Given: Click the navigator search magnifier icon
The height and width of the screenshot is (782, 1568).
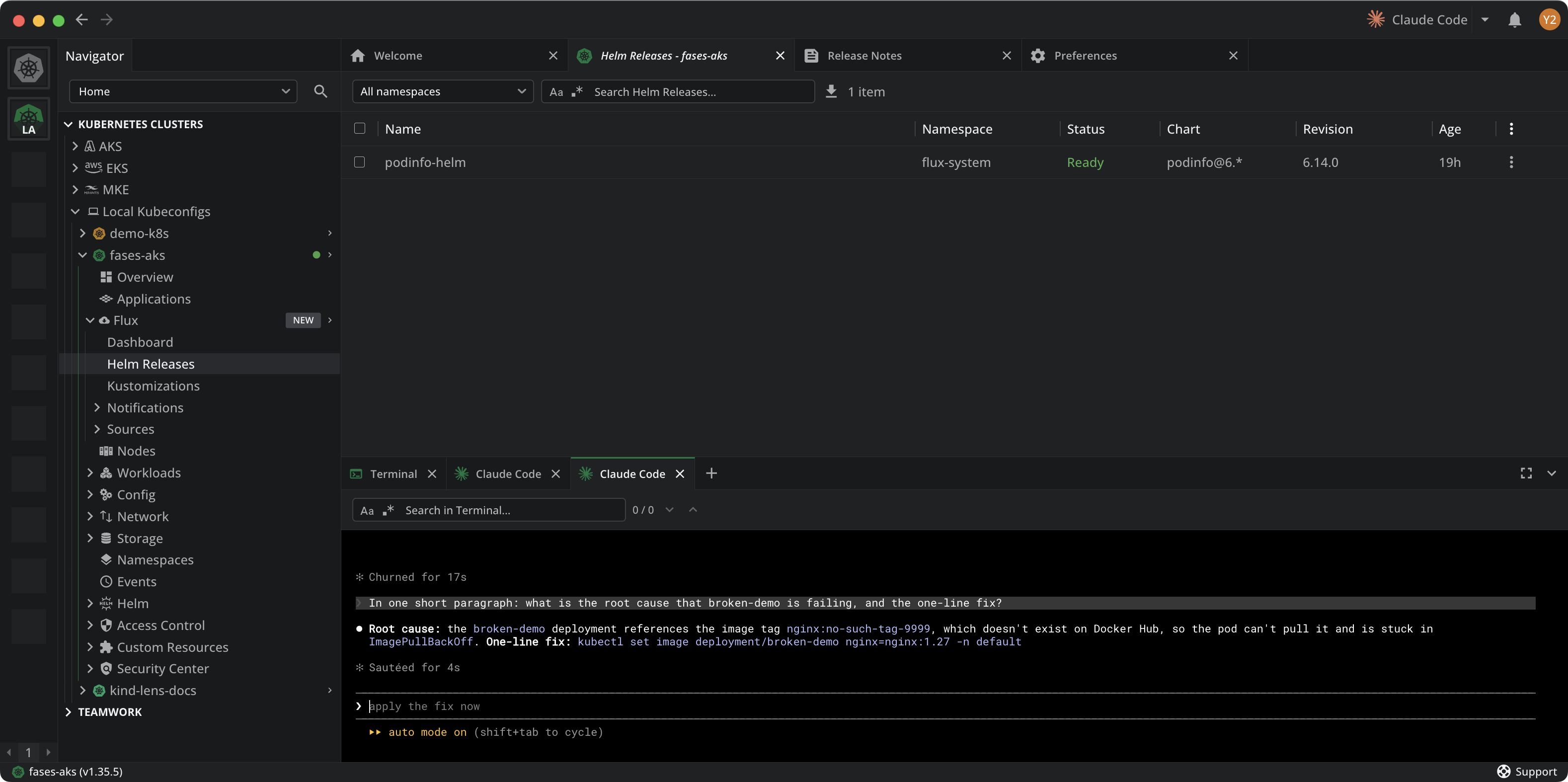Looking at the screenshot, I should tap(320, 91).
